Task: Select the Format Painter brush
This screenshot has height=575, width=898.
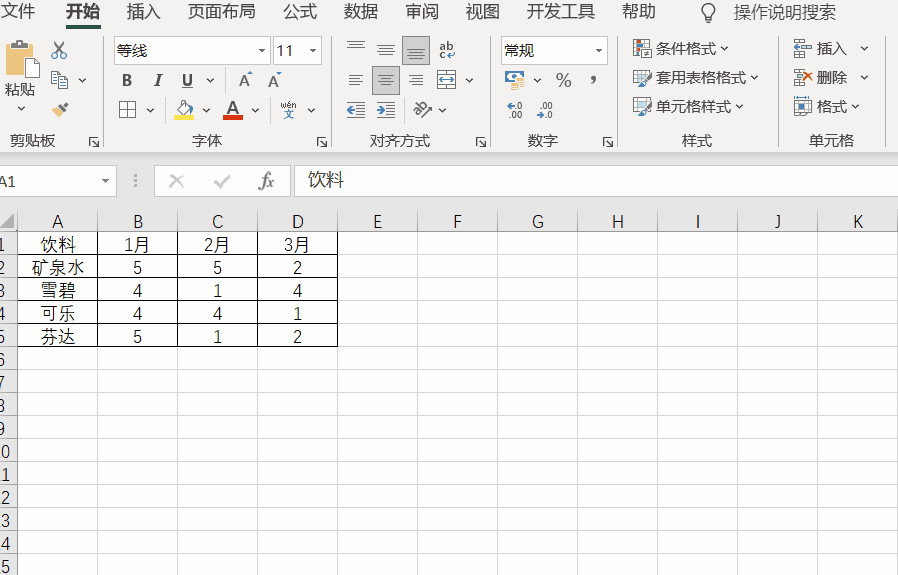Action: (60, 109)
